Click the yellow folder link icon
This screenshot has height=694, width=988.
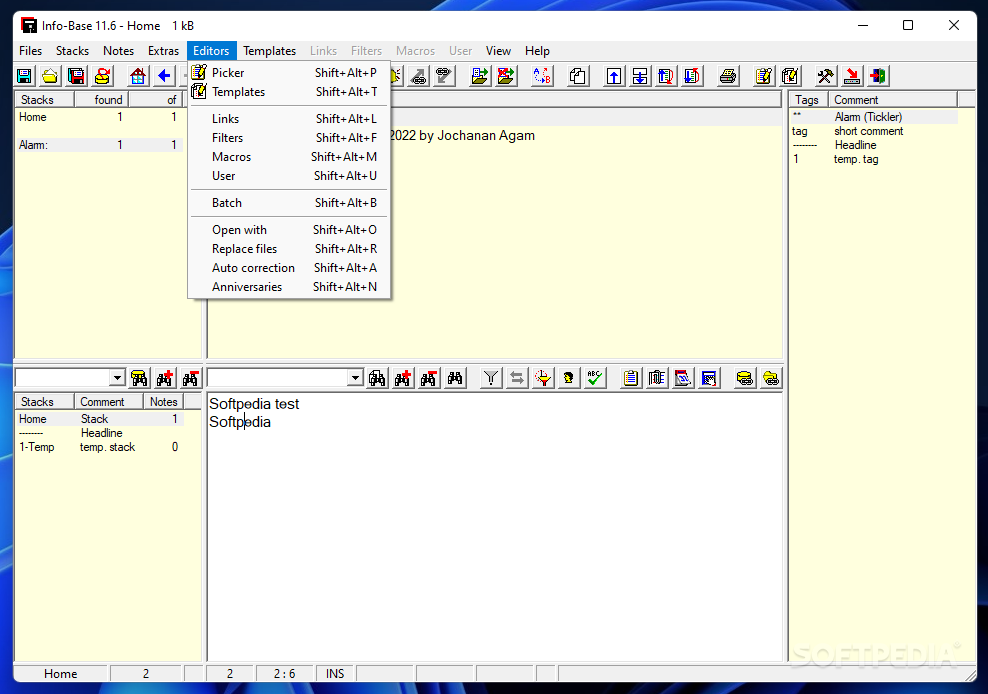(x=771, y=378)
